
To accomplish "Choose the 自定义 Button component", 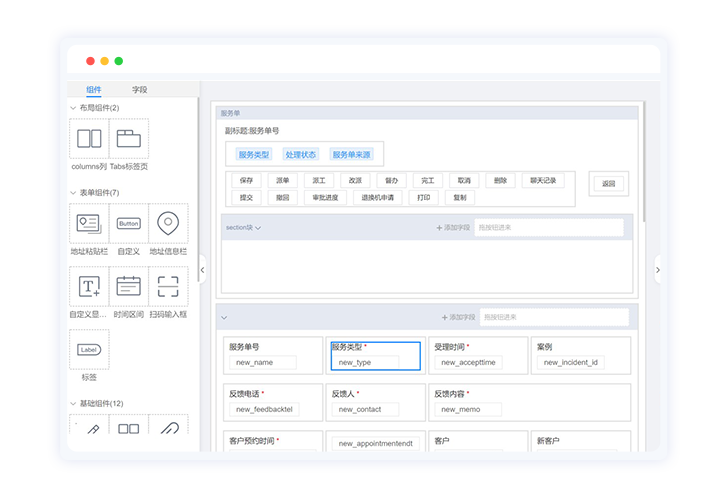I will coord(129,224).
